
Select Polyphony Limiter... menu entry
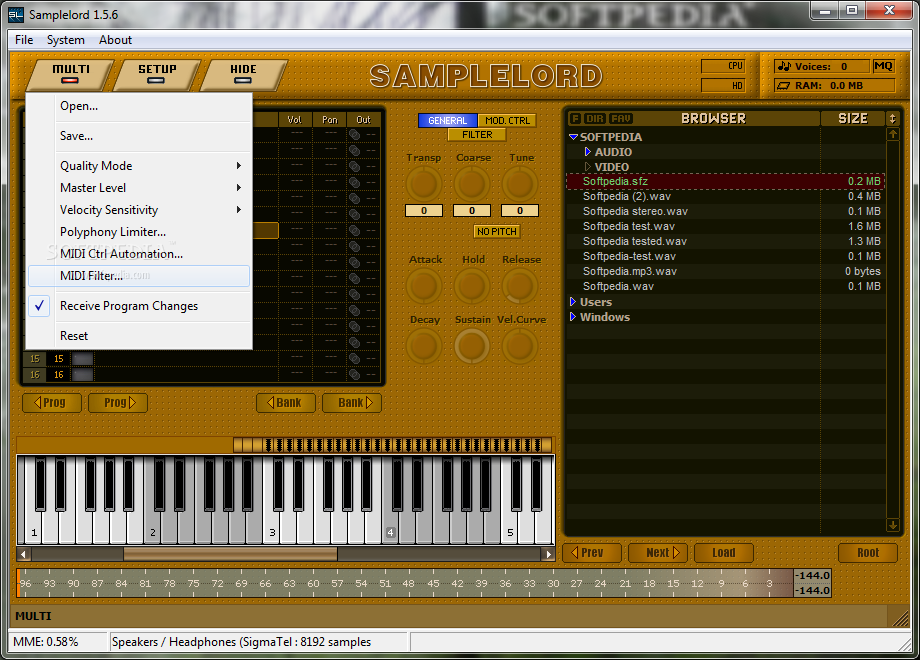(x=138, y=232)
